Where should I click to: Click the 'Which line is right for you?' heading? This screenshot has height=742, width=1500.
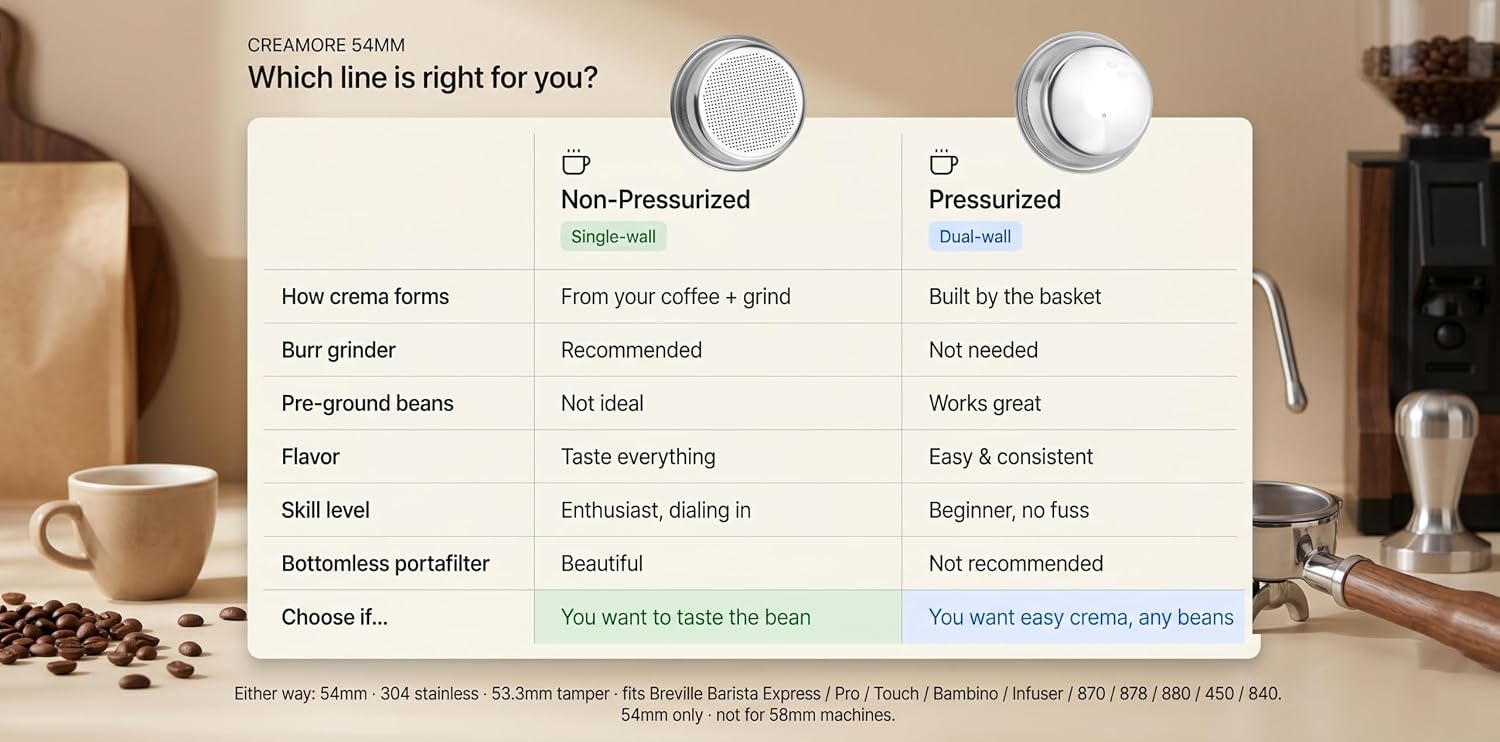pos(423,77)
